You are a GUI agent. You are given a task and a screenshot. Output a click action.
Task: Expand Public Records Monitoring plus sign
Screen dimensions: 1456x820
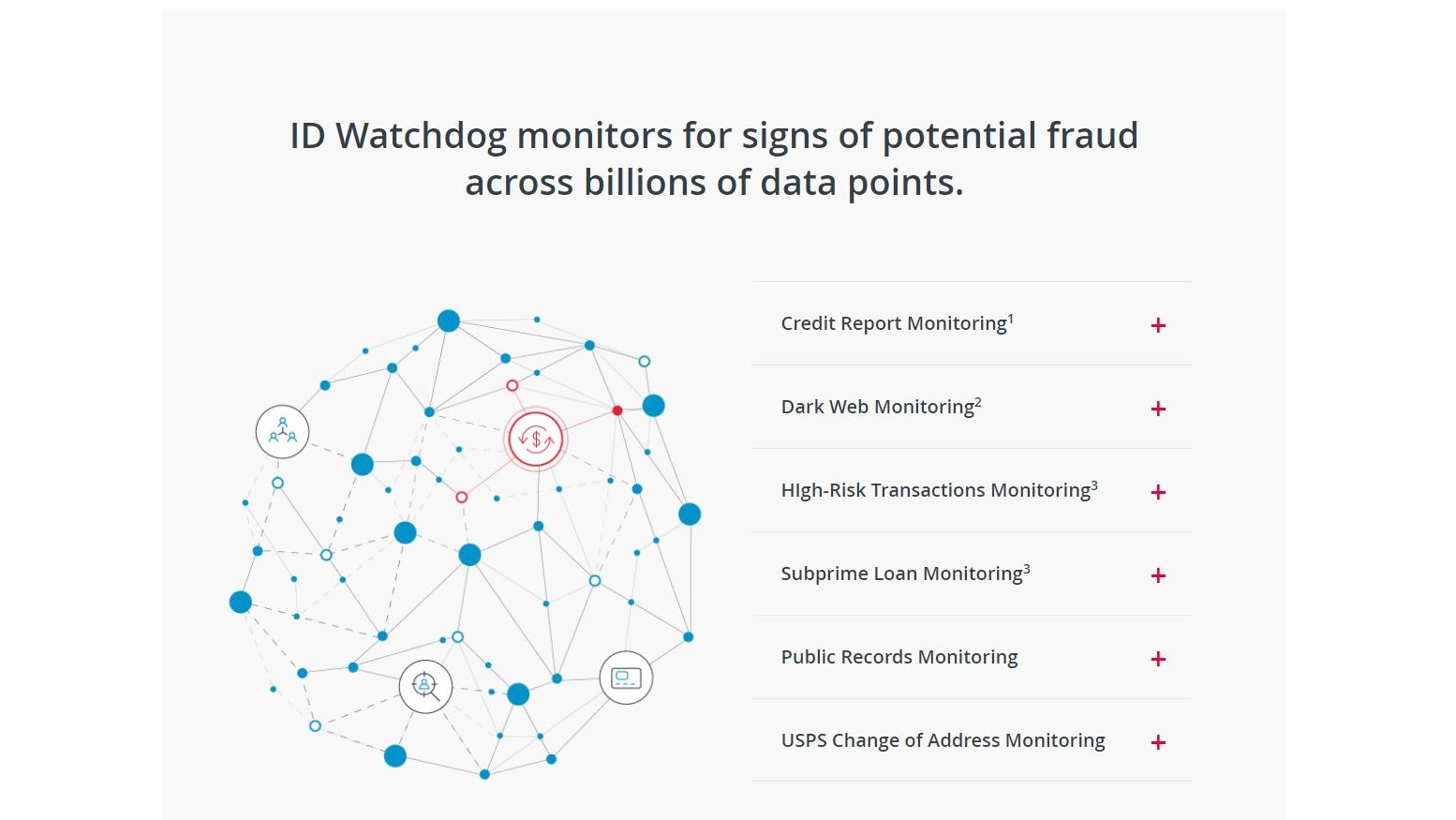click(1158, 659)
